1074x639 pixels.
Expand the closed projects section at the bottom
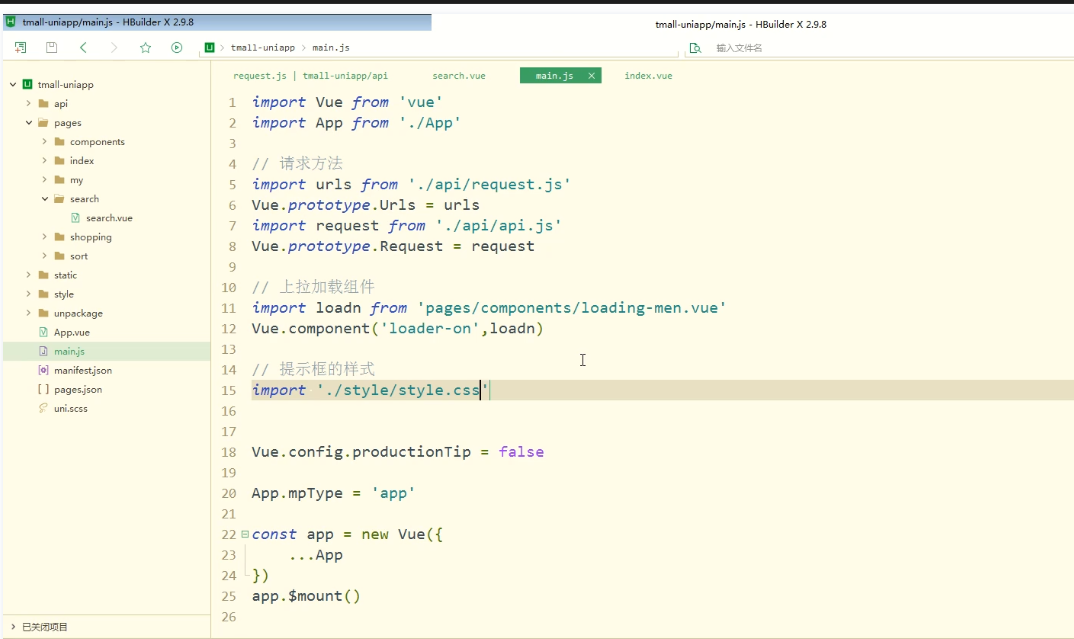pos(13,627)
